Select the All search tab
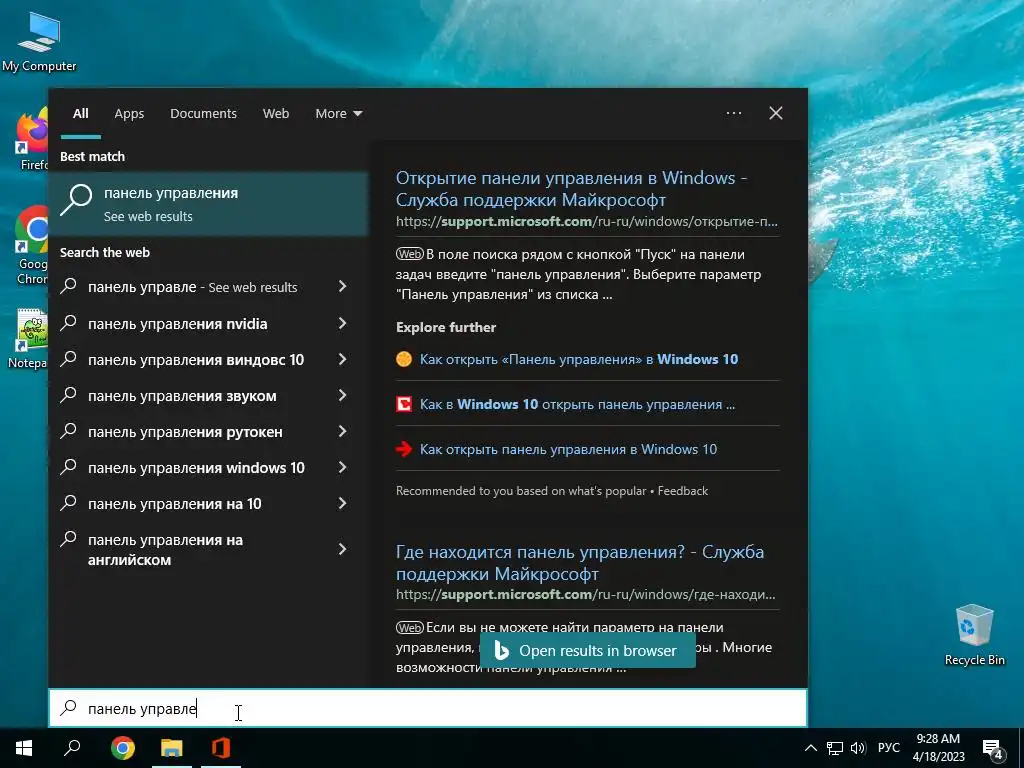The width and height of the screenshot is (1024, 768). [x=81, y=114]
